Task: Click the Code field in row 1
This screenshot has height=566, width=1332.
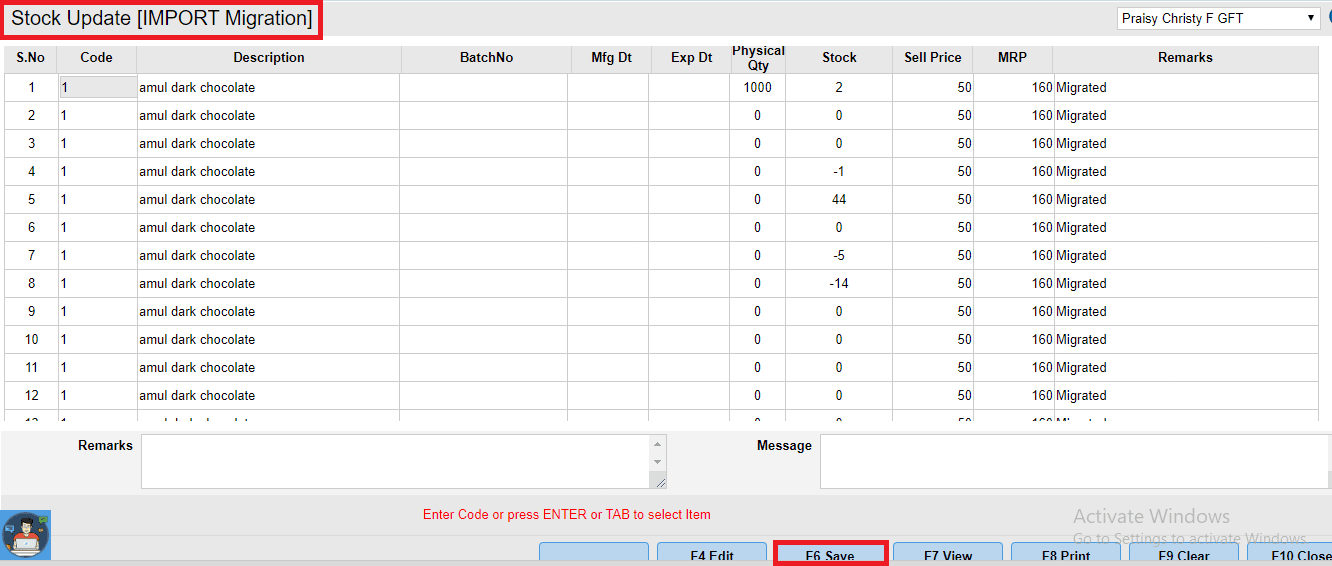Action: [x=97, y=87]
